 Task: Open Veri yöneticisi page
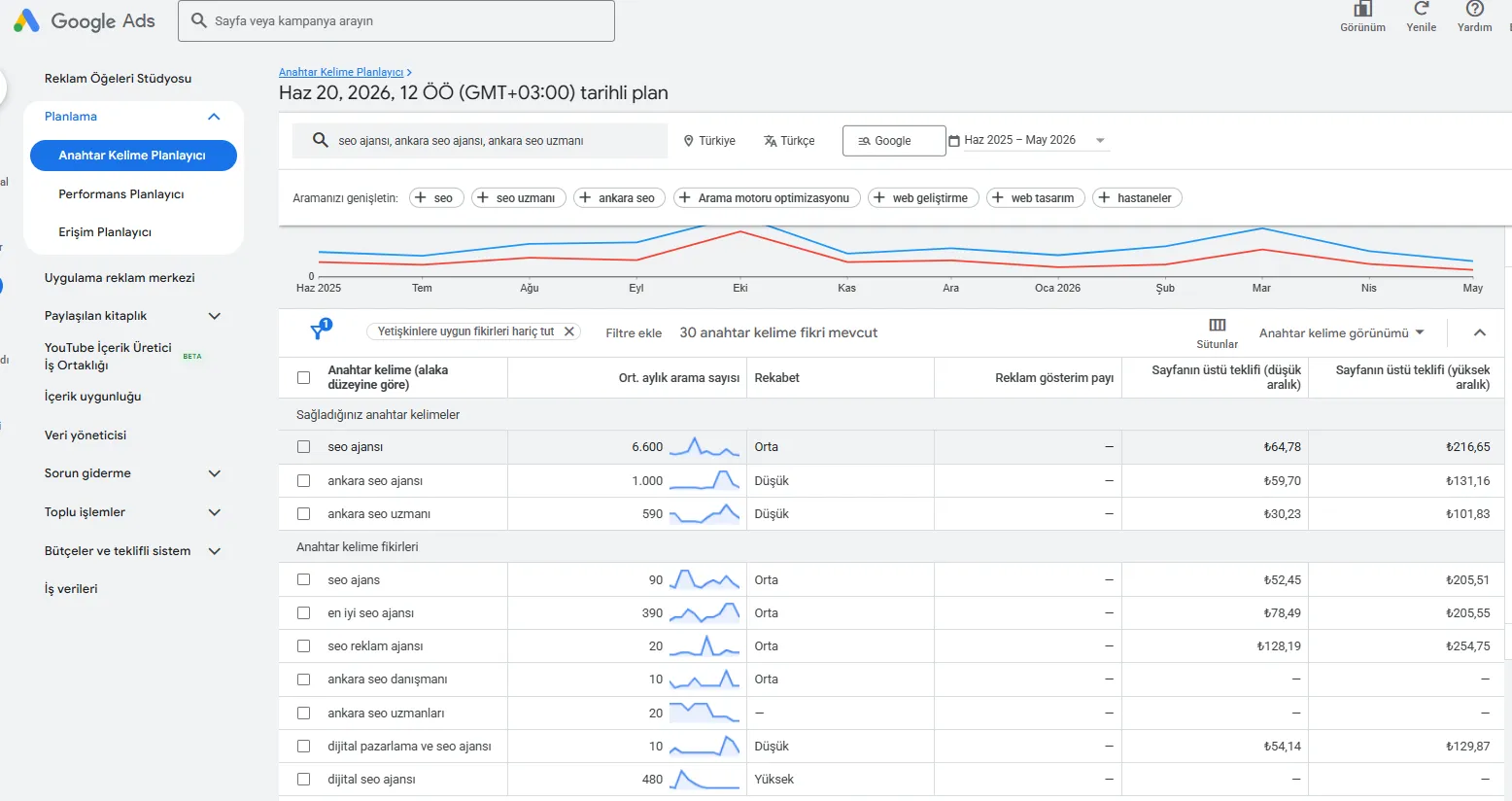[86, 435]
